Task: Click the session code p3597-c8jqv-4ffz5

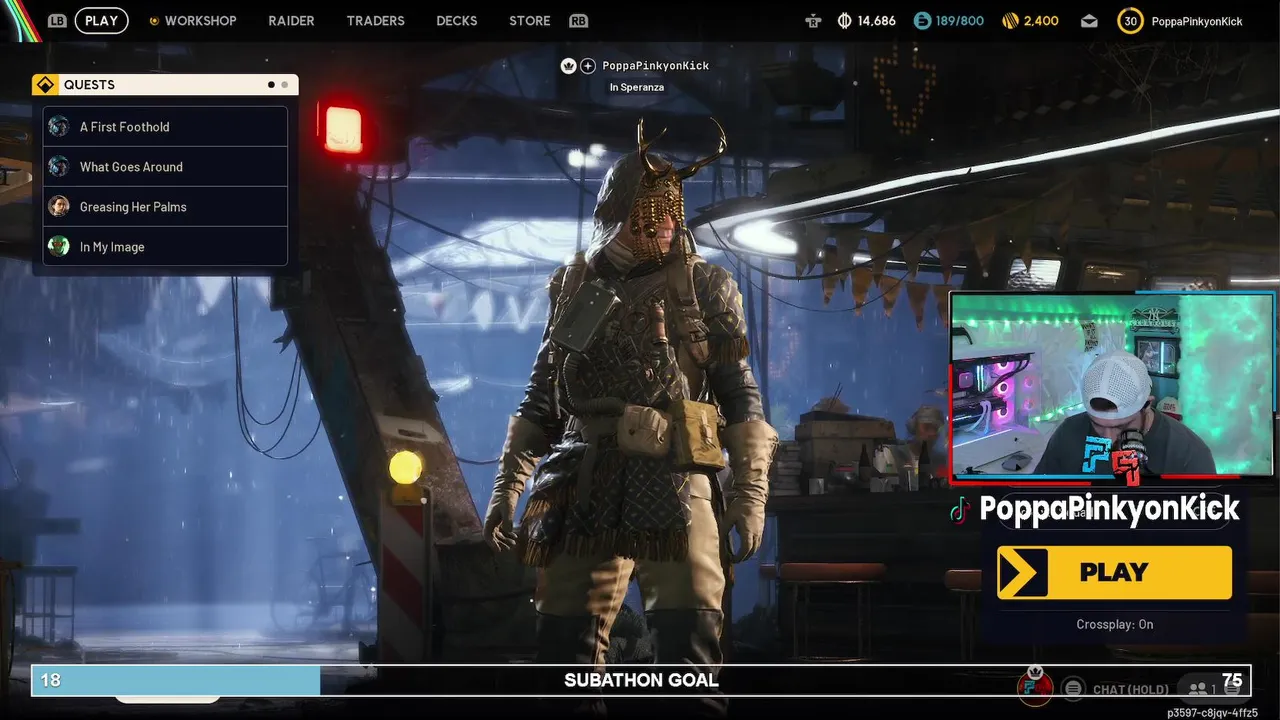Action: (1212, 713)
